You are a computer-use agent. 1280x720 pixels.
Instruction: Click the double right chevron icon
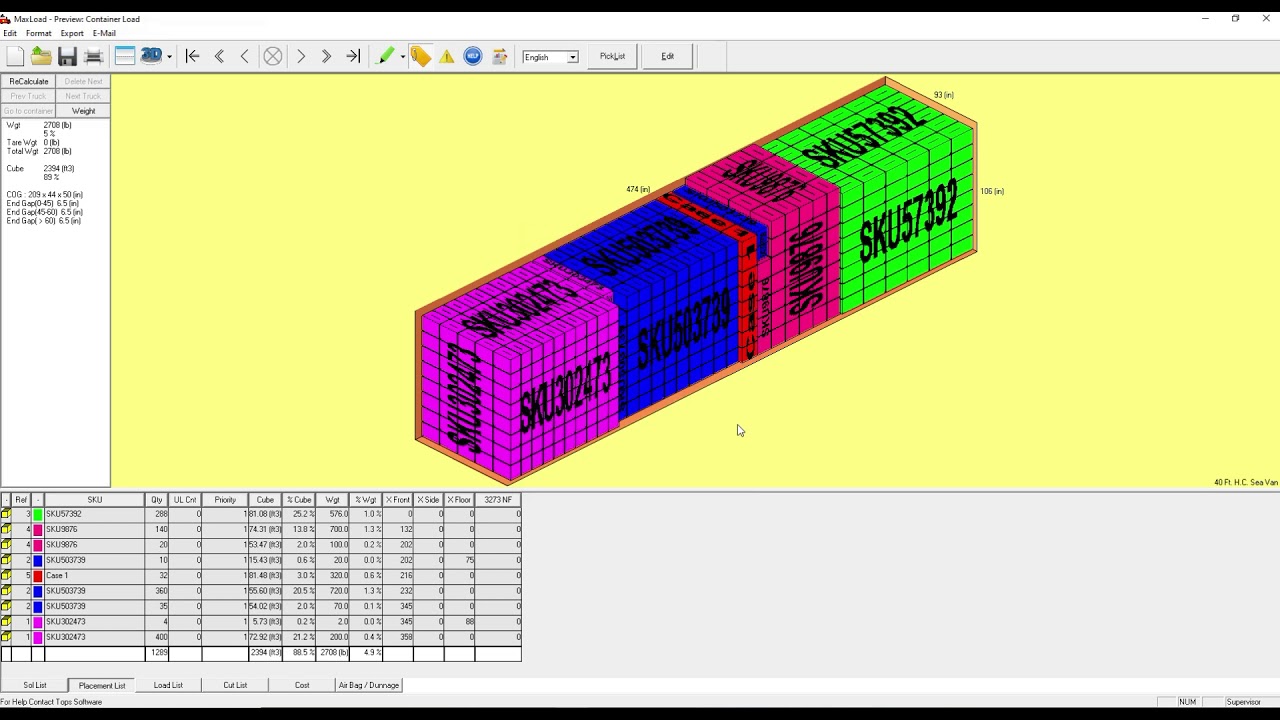pyautogui.click(x=327, y=56)
